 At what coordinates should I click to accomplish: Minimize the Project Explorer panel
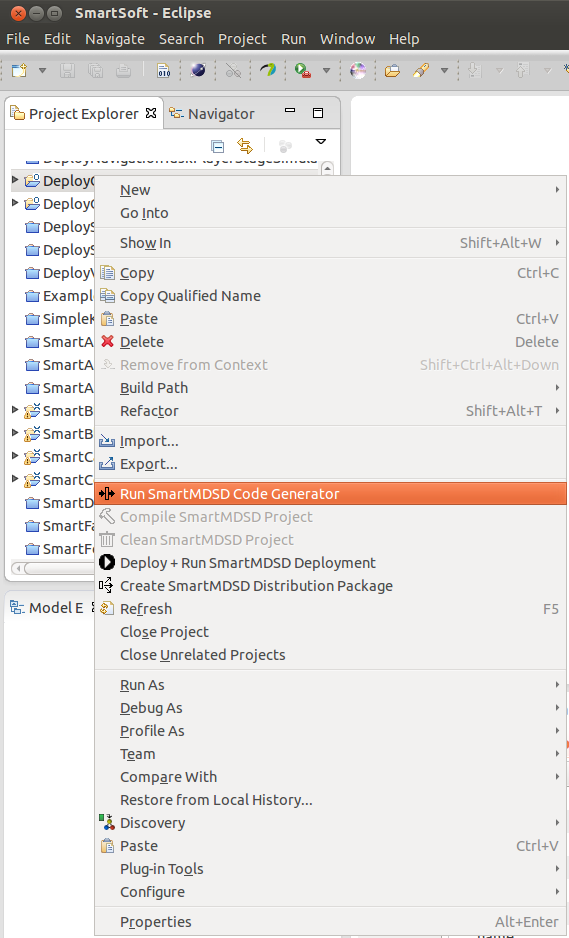290,110
